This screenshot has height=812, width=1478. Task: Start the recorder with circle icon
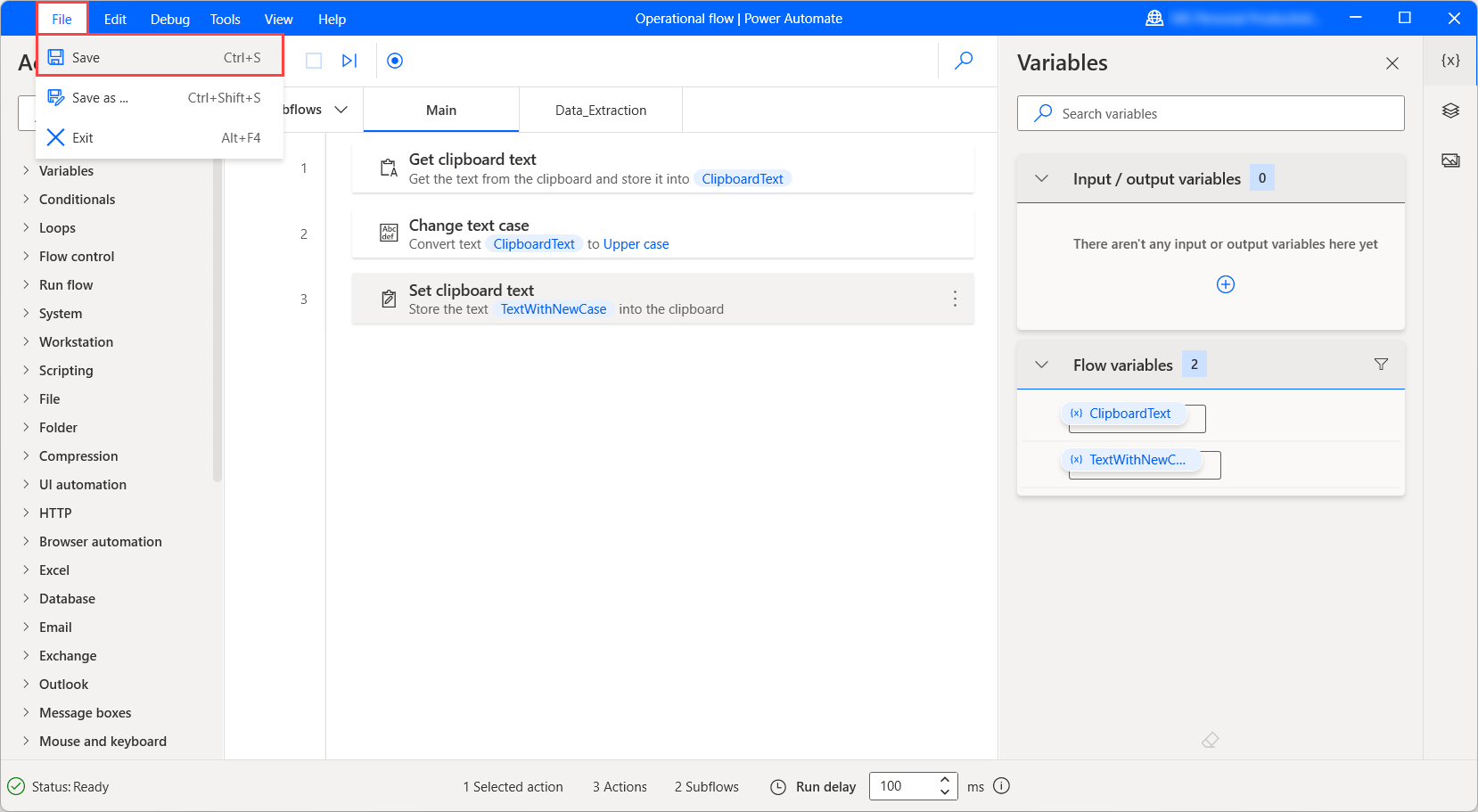pos(395,61)
